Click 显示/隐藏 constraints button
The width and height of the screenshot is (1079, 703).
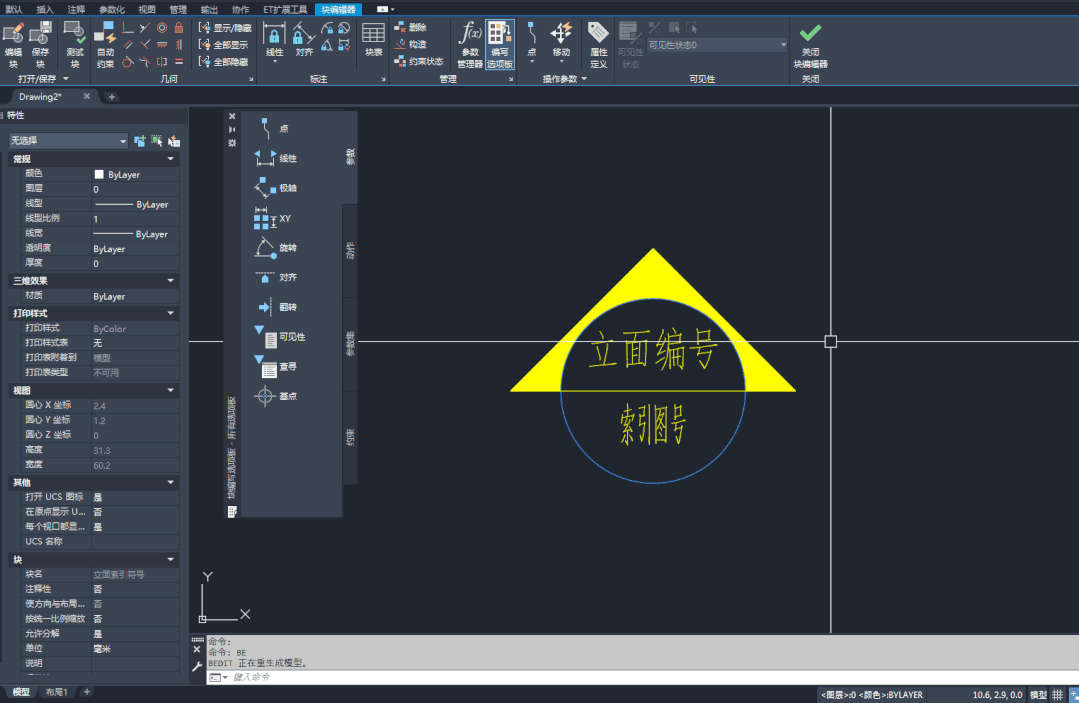[x=224, y=28]
